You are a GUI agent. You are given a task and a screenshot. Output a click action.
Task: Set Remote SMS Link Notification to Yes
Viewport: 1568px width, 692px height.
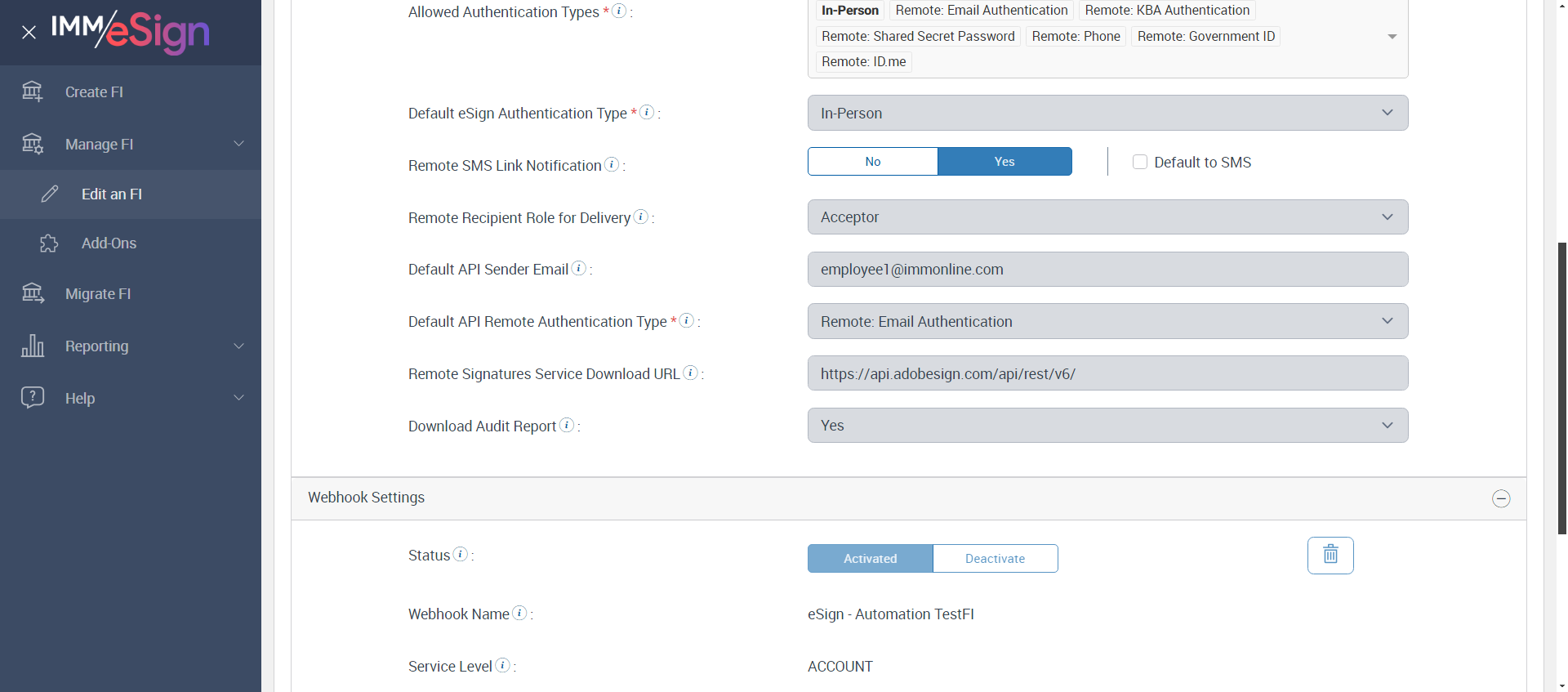click(1004, 162)
